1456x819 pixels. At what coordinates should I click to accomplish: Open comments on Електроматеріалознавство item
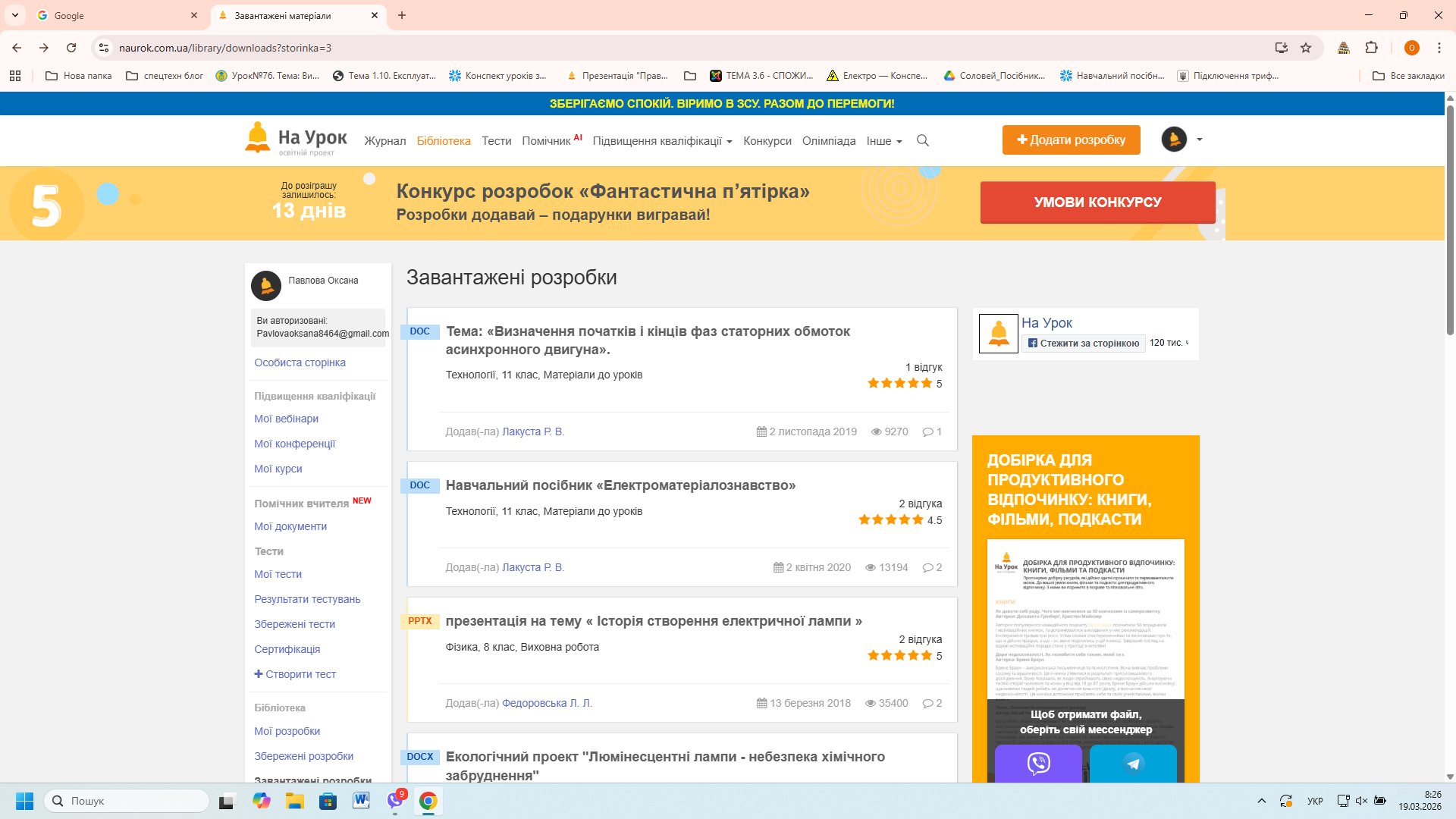(x=932, y=567)
